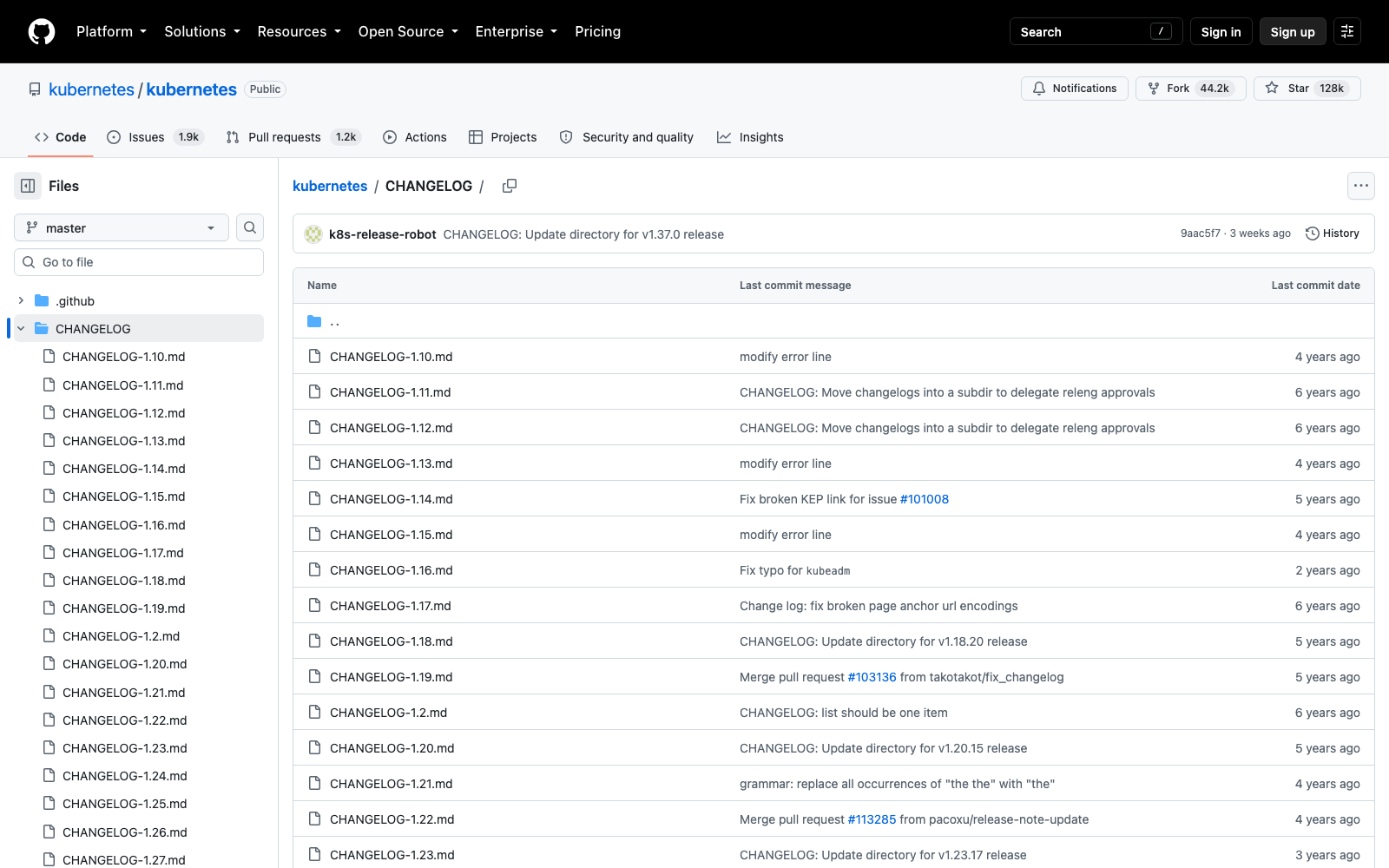This screenshot has width=1389, height=868.
Task: Go to the GitHub homepage logo
Action: 42,31
